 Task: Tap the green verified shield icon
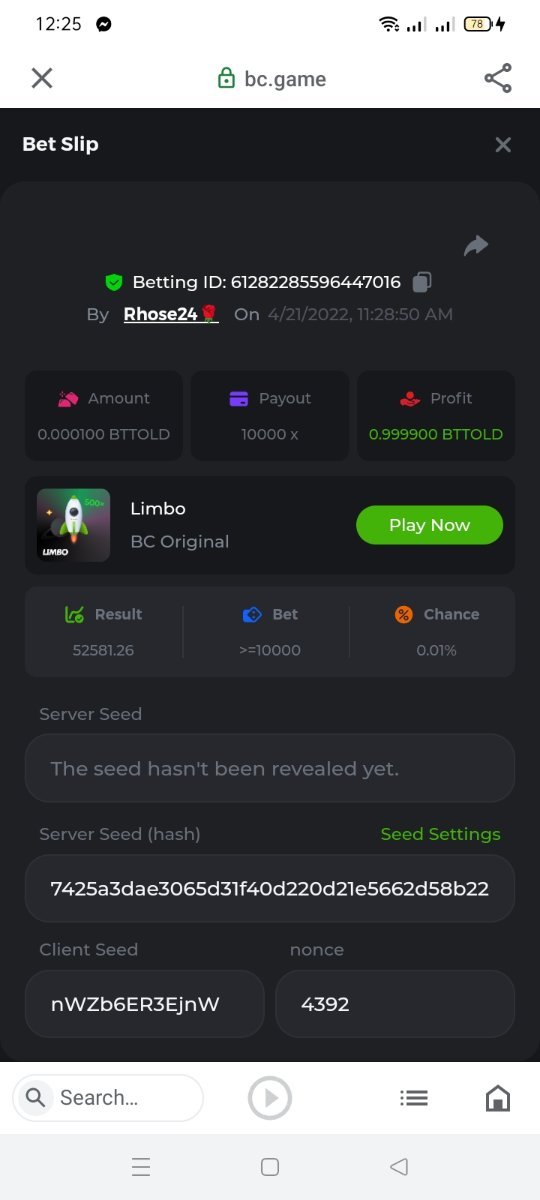[x=114, y=282]
